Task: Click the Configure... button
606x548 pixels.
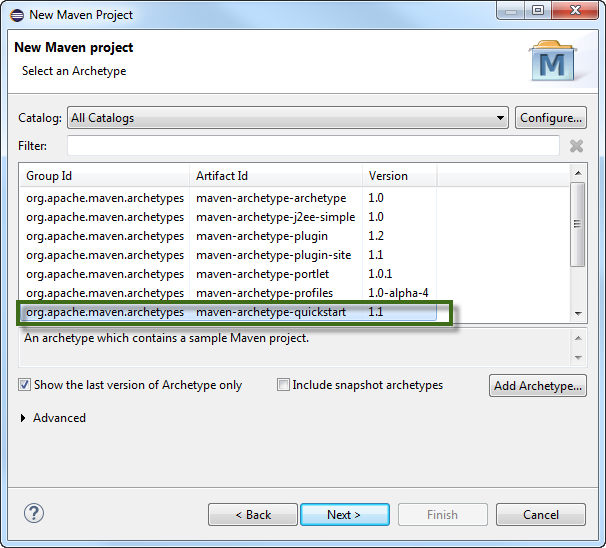Action: point(551,117)
